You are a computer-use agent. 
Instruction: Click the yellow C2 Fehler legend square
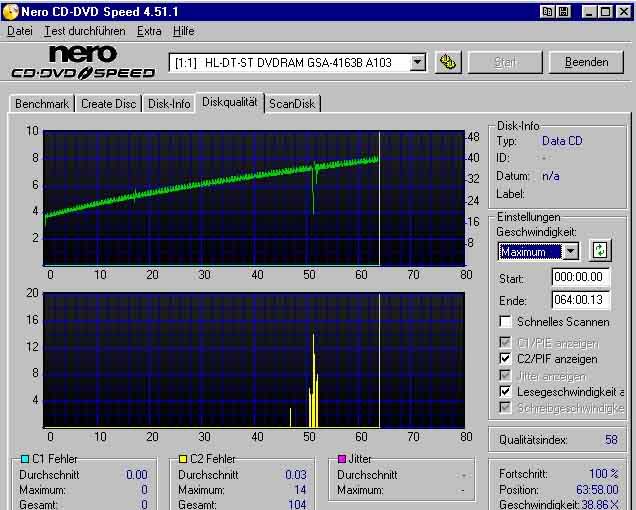[184, 459]
